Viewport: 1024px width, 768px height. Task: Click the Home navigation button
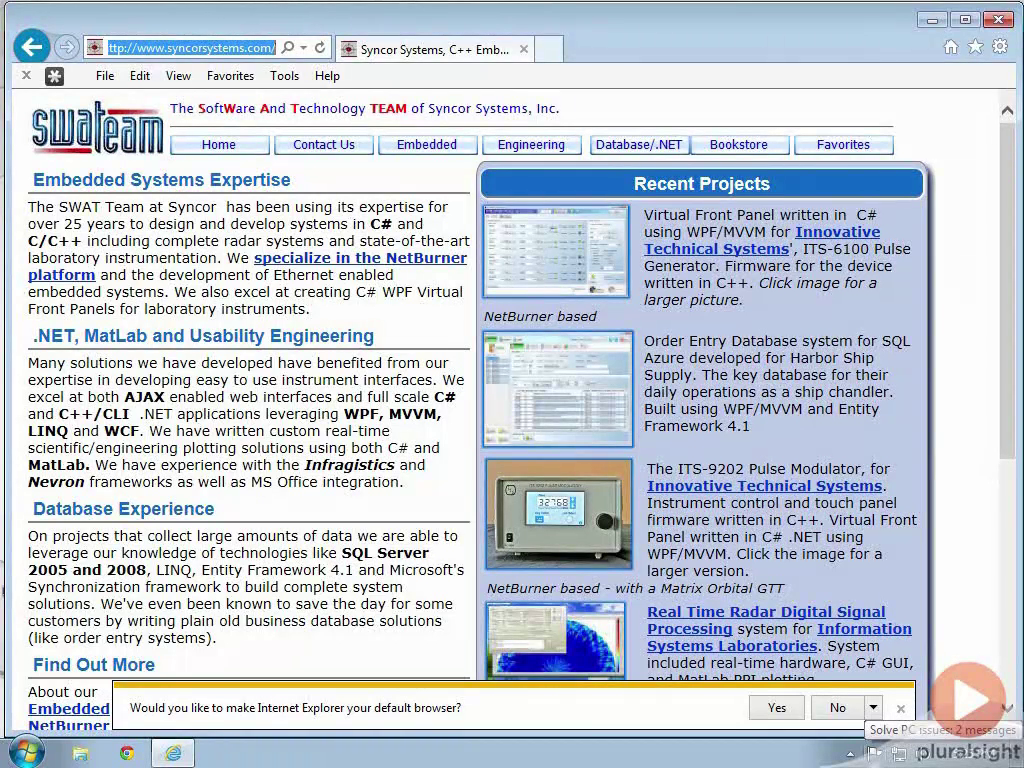point(219,144)
